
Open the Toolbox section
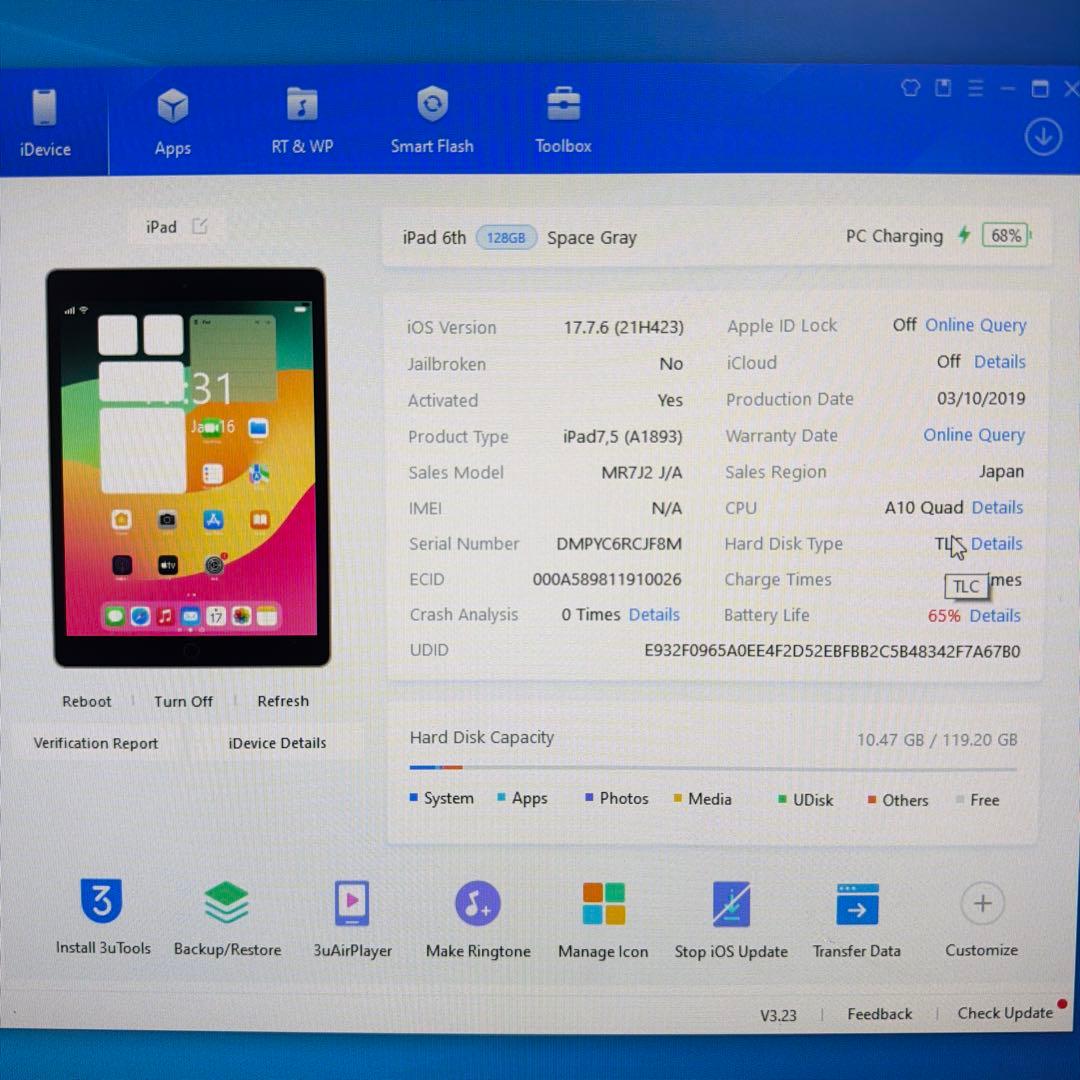(563, 117)
